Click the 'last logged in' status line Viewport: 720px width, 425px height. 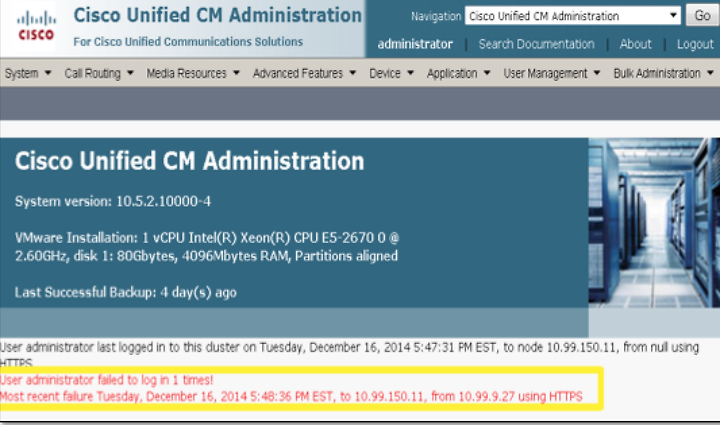(x=349, y=353)
